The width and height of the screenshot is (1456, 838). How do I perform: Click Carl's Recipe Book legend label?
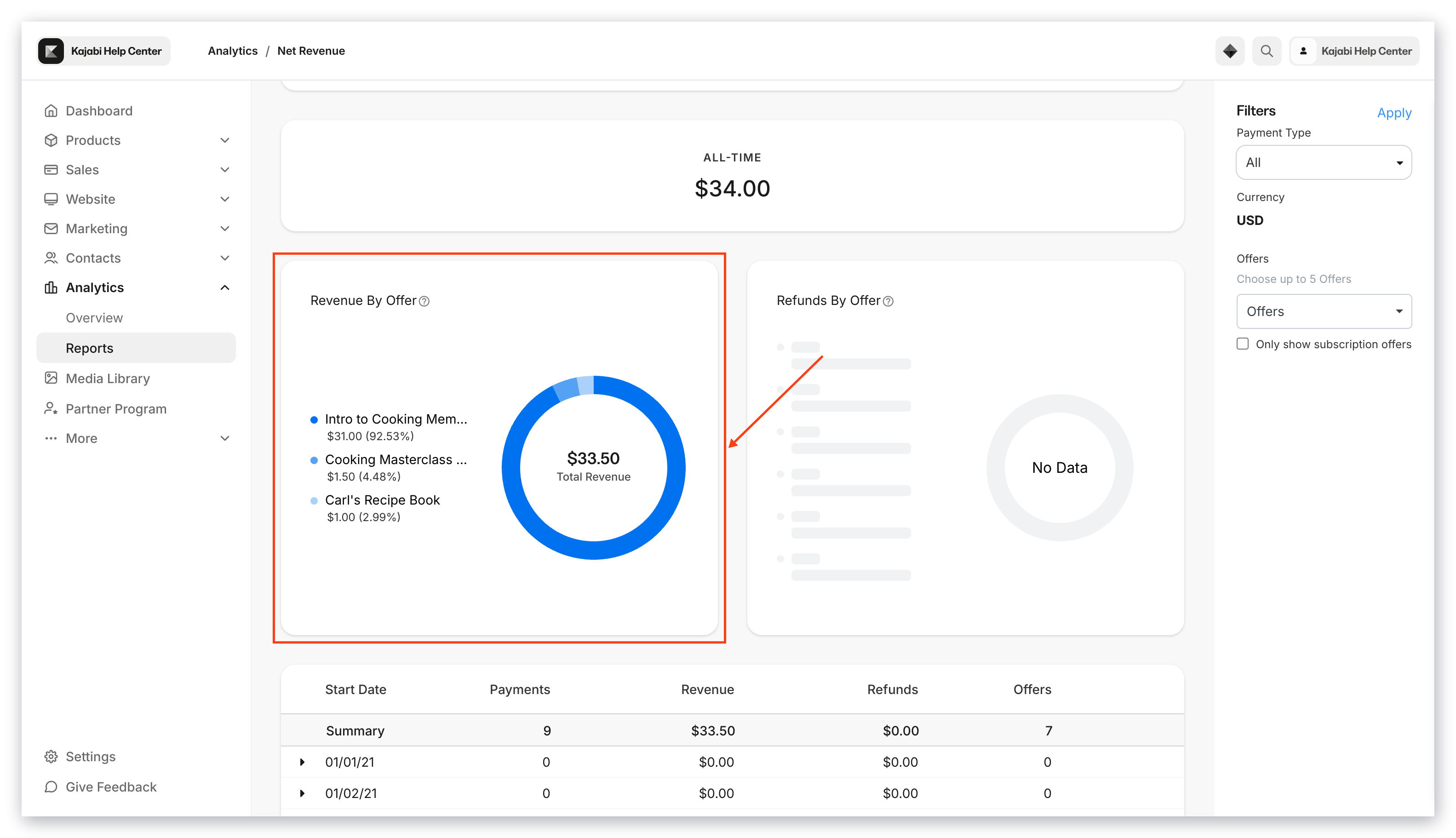(x=382, y=499)
